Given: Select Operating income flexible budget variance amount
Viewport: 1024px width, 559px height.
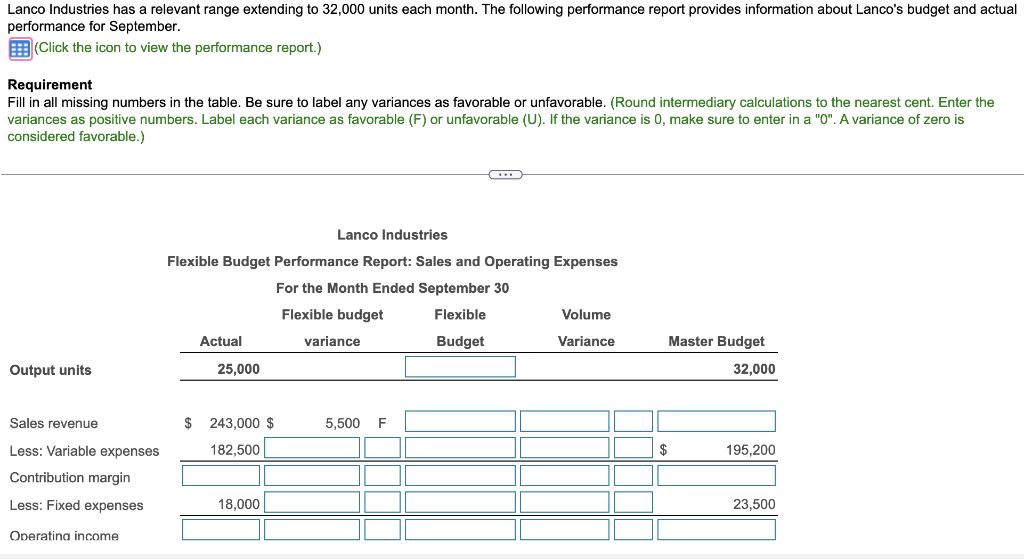Looking at the screenshot, I should [312, 530].
